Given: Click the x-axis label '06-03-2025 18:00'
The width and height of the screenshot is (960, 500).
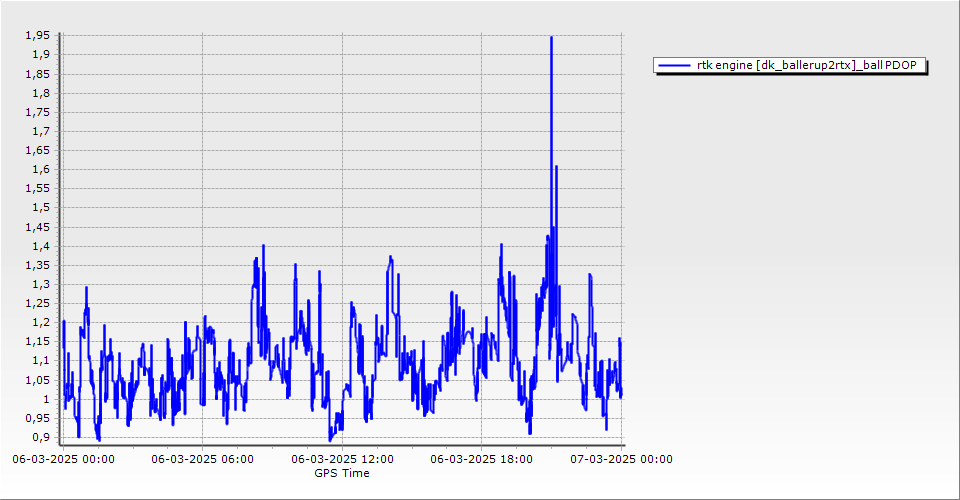Looking at the screenshot, I should (x=481, y=459).
